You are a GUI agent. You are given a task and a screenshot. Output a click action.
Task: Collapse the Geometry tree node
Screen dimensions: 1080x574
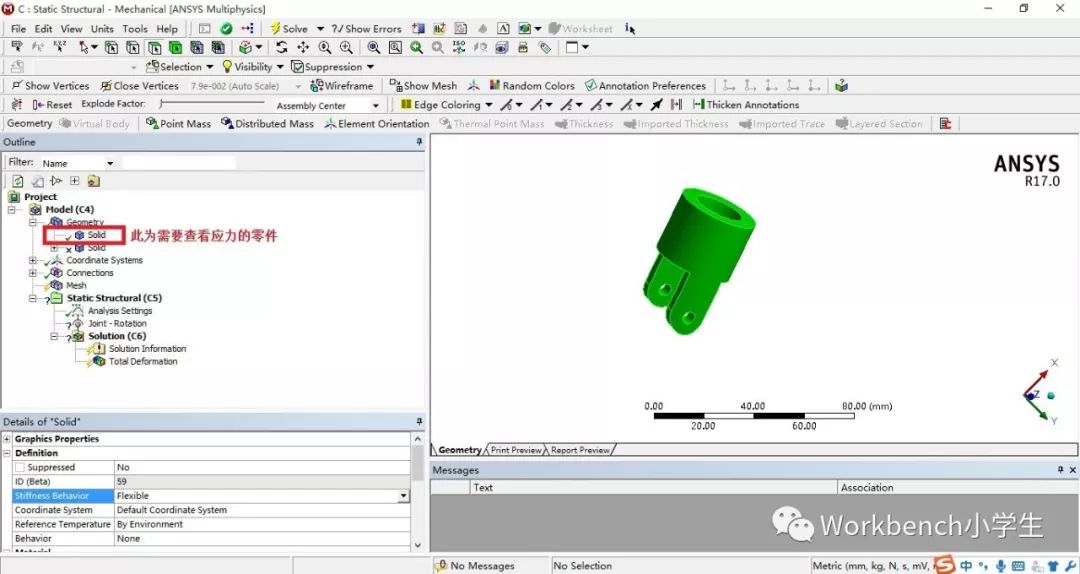point(32,223)
